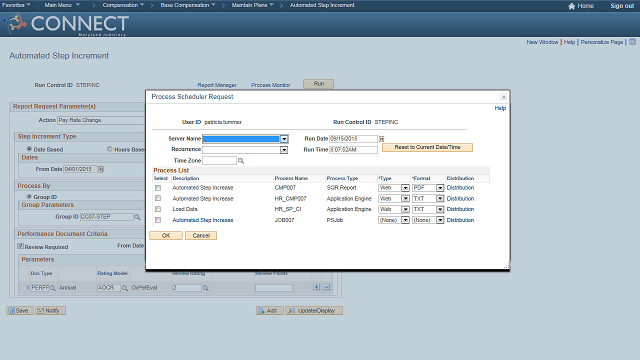Open the Compensation breadcrumb menu
The width and height of the screenshot is (640, 360).
[x=123, y=5]
